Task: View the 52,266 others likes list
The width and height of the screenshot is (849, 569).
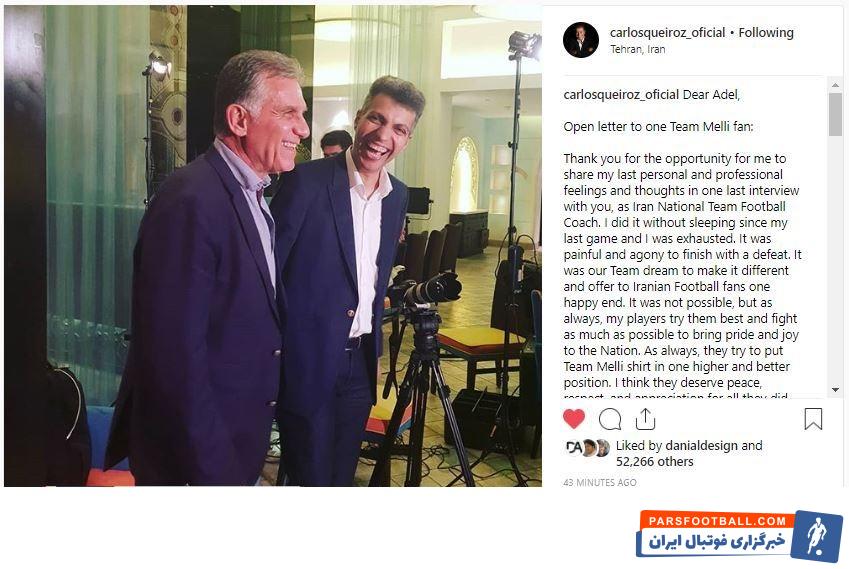Action: tap(655, 462)
